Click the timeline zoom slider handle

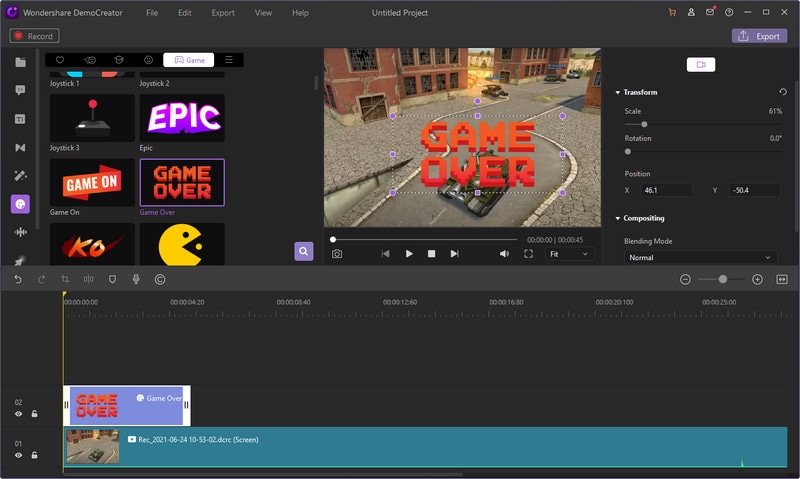point(722,279)
